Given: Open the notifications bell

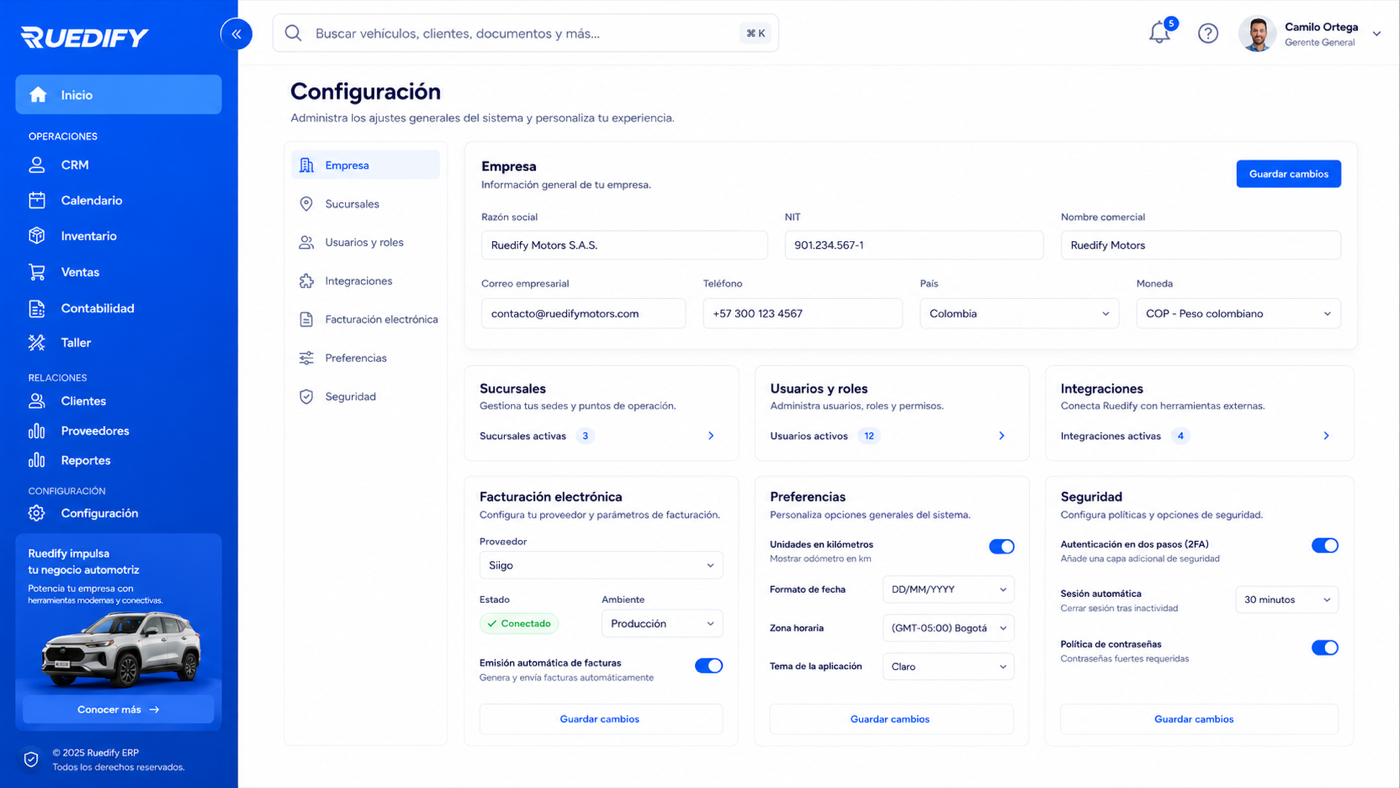Looking at the screenshot, I should [x=1159, y=33].
